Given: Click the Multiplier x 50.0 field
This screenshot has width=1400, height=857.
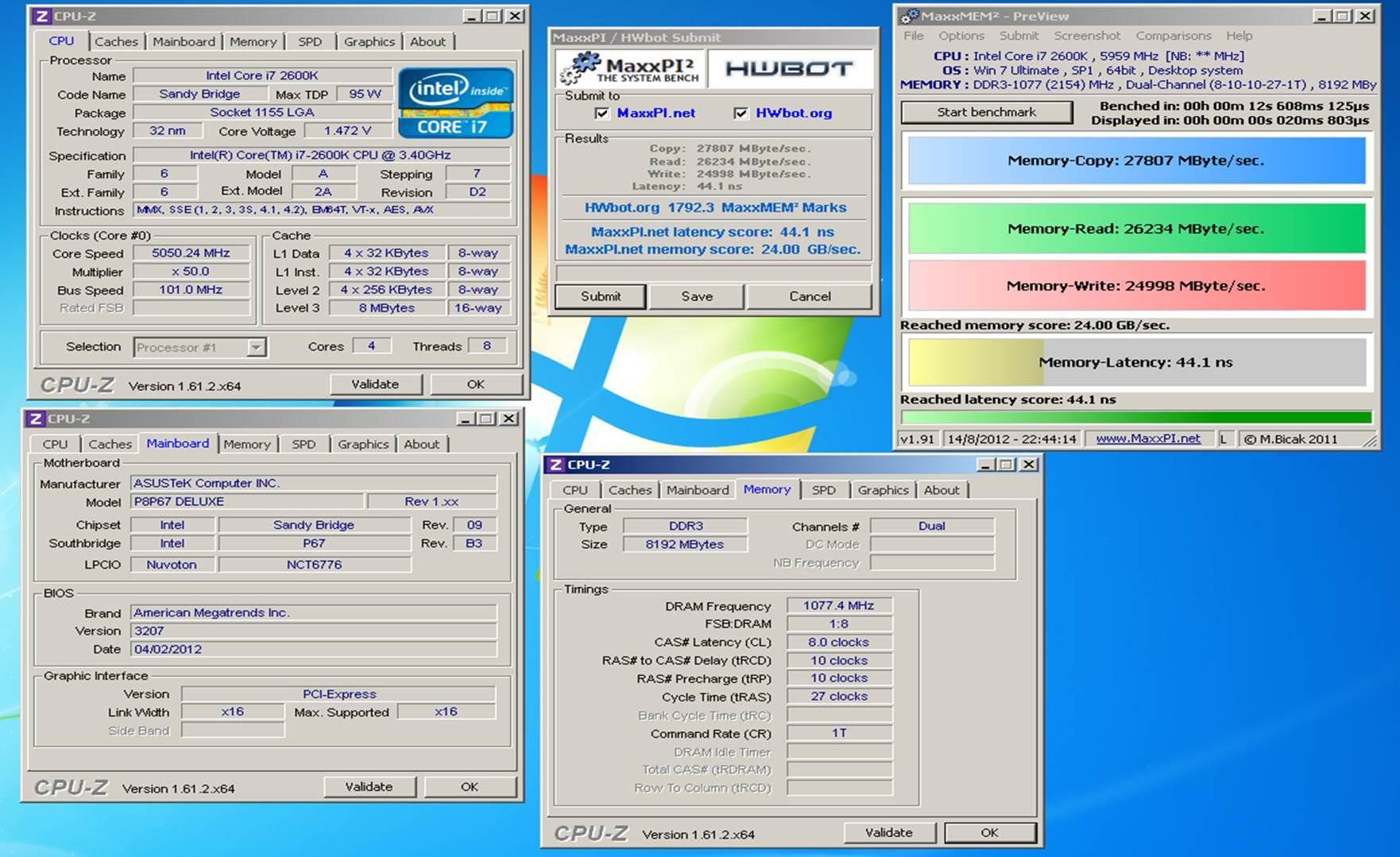Looking at the screenshot, I should (x=191, y=272).
